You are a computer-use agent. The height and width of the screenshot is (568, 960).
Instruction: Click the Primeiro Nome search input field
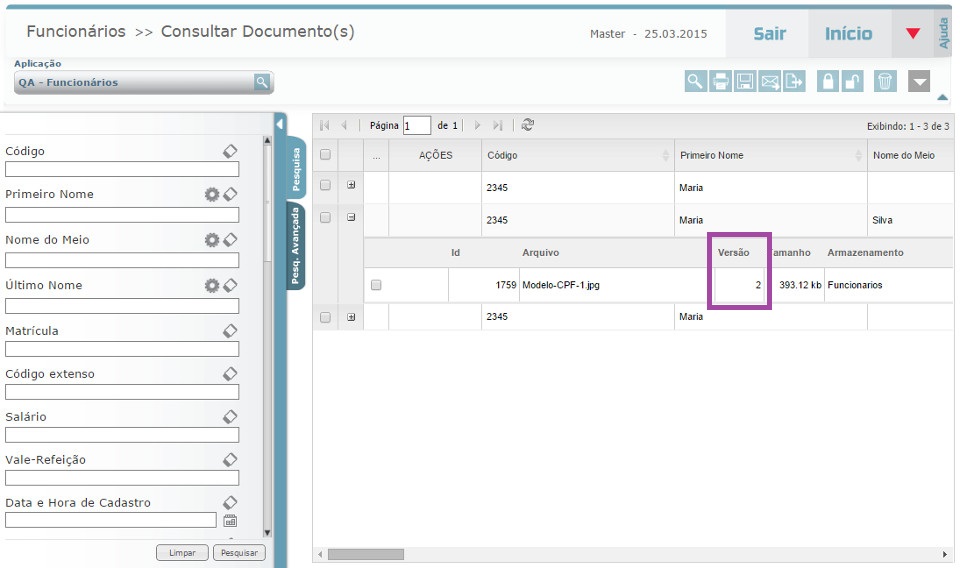[122, 215]
